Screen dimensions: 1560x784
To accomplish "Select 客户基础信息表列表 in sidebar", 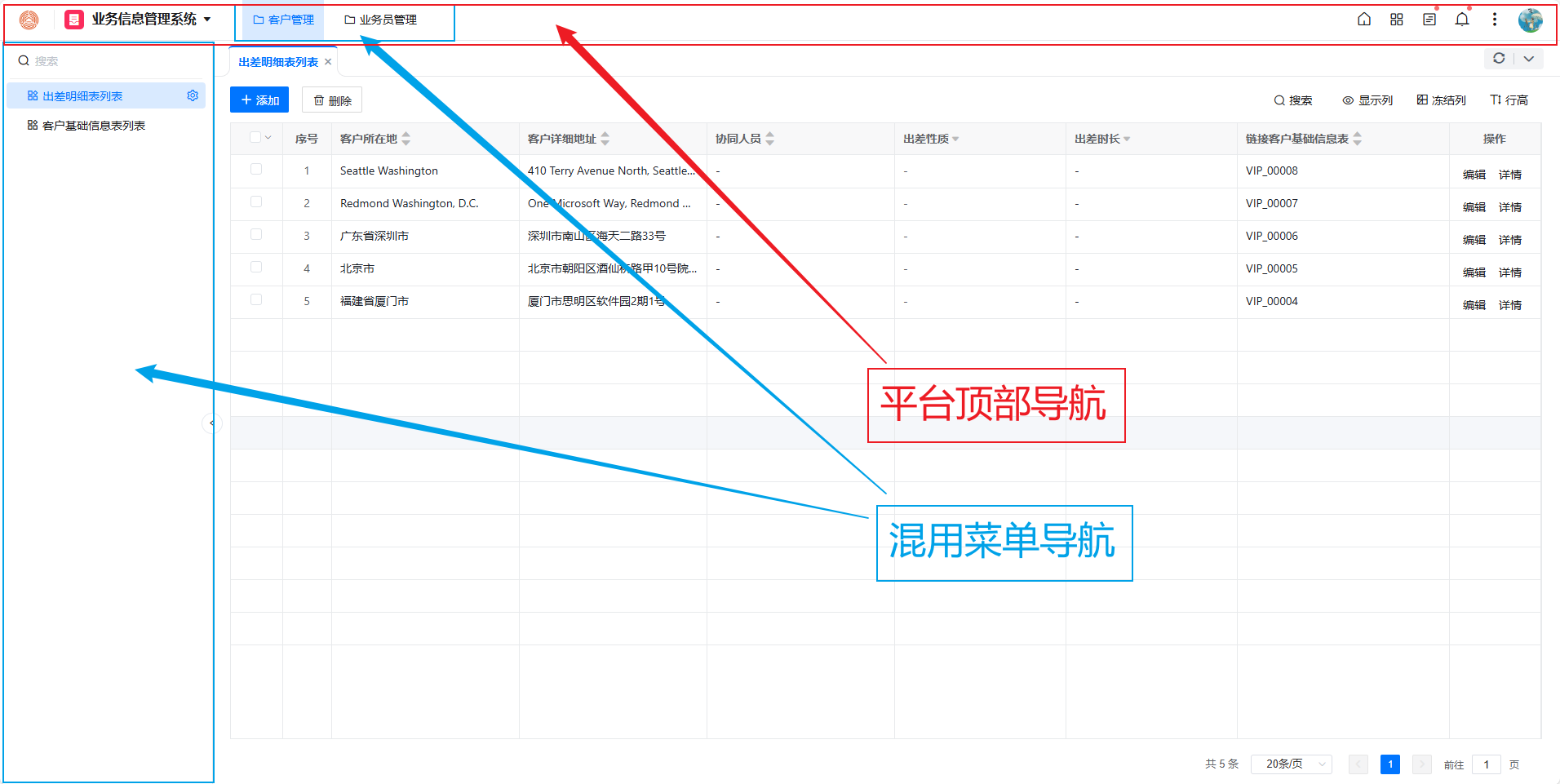I will coord(93,126).
